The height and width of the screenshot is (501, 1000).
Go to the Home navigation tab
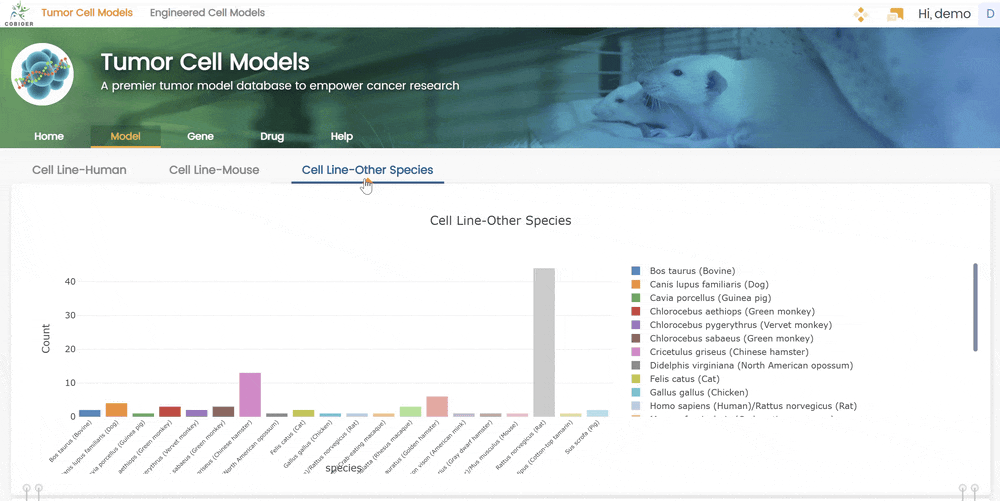tap(49, 136)
